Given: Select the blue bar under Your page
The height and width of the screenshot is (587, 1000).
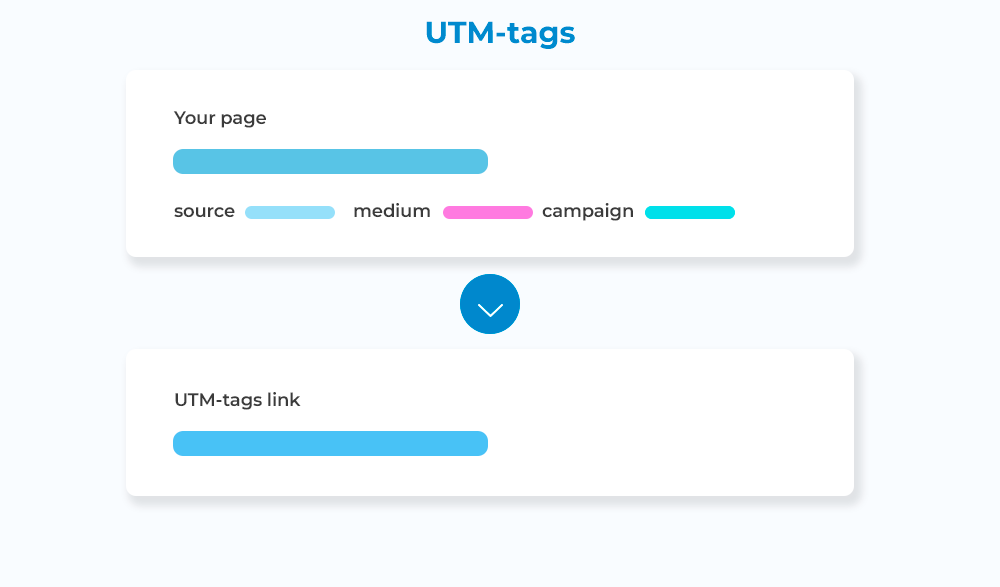Looking at the screenshot, I should pos(330,162).
